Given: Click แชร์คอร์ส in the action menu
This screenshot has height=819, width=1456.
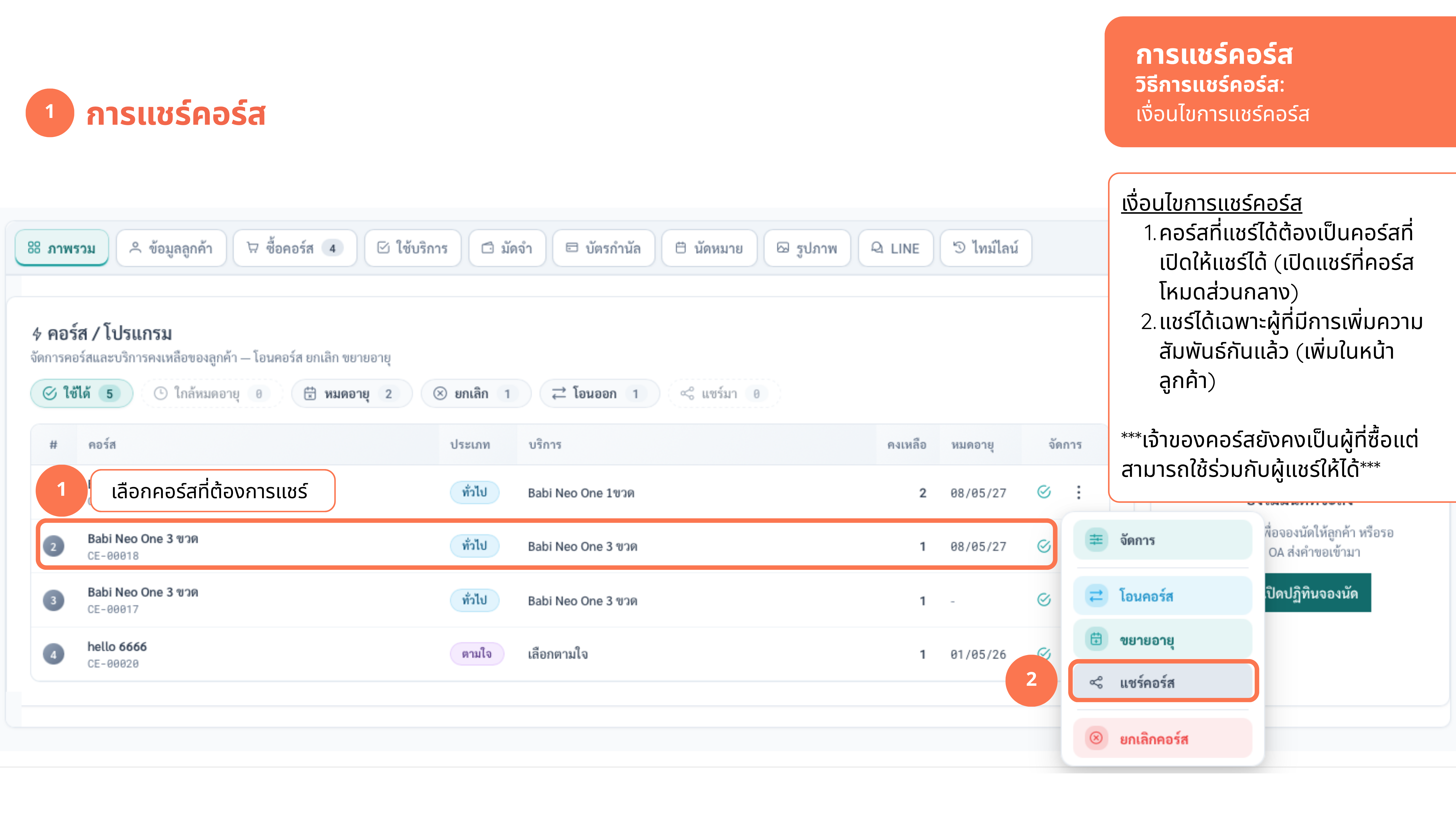Looking at the screenshot, I should click(1163, 682).
